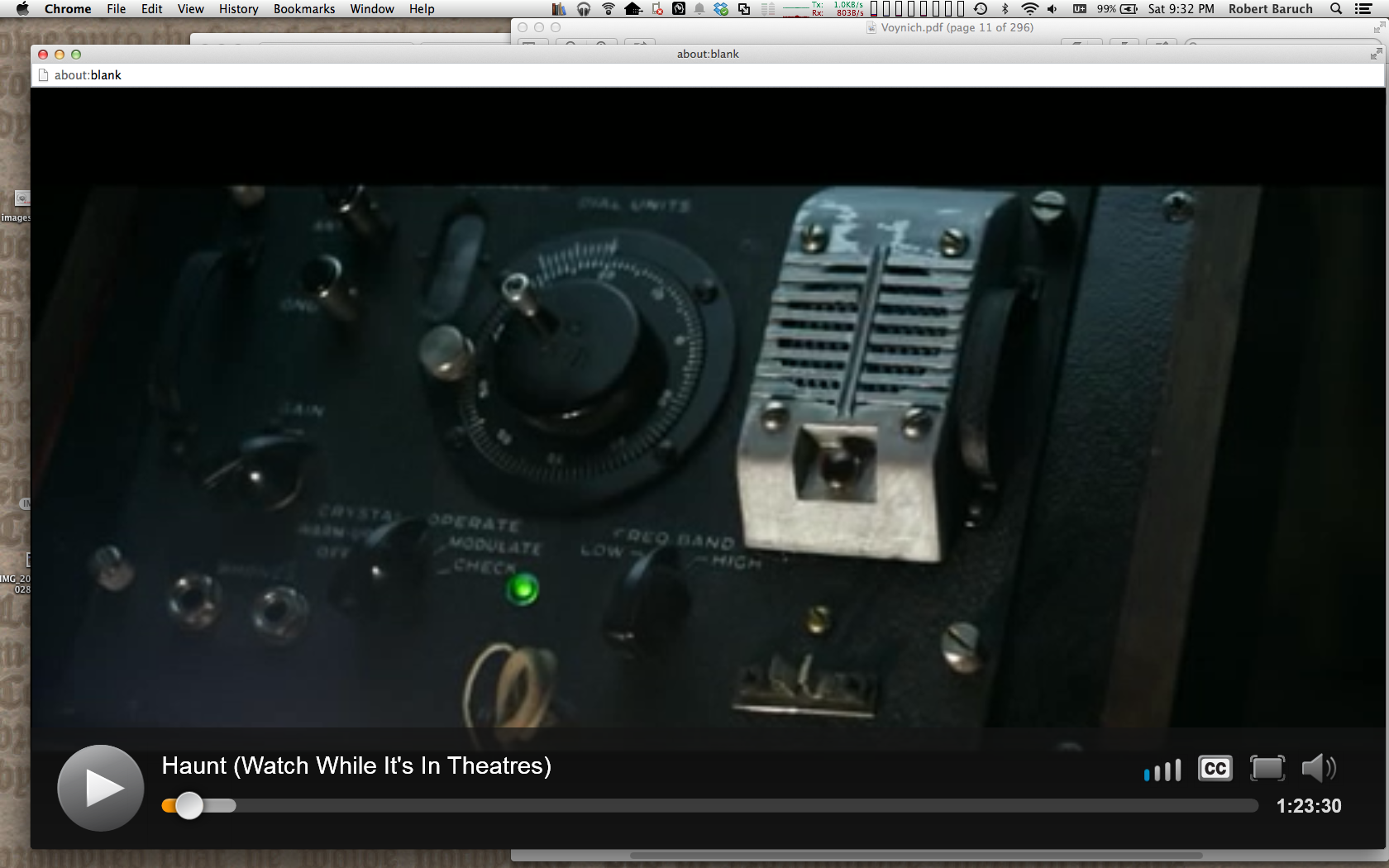Open Spotlight search magnifier
1389x868 pixels.
1336,9
